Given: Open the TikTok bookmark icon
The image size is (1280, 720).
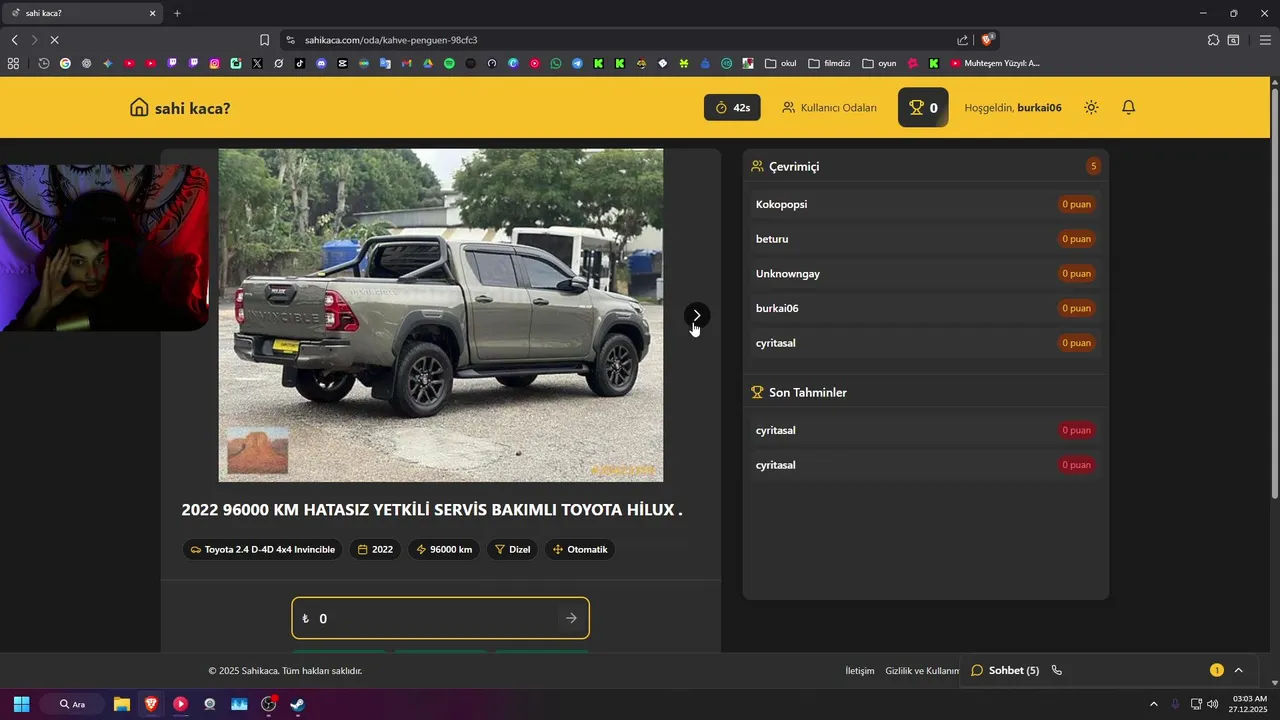Looking at the screenshot, I should [300, 63].
